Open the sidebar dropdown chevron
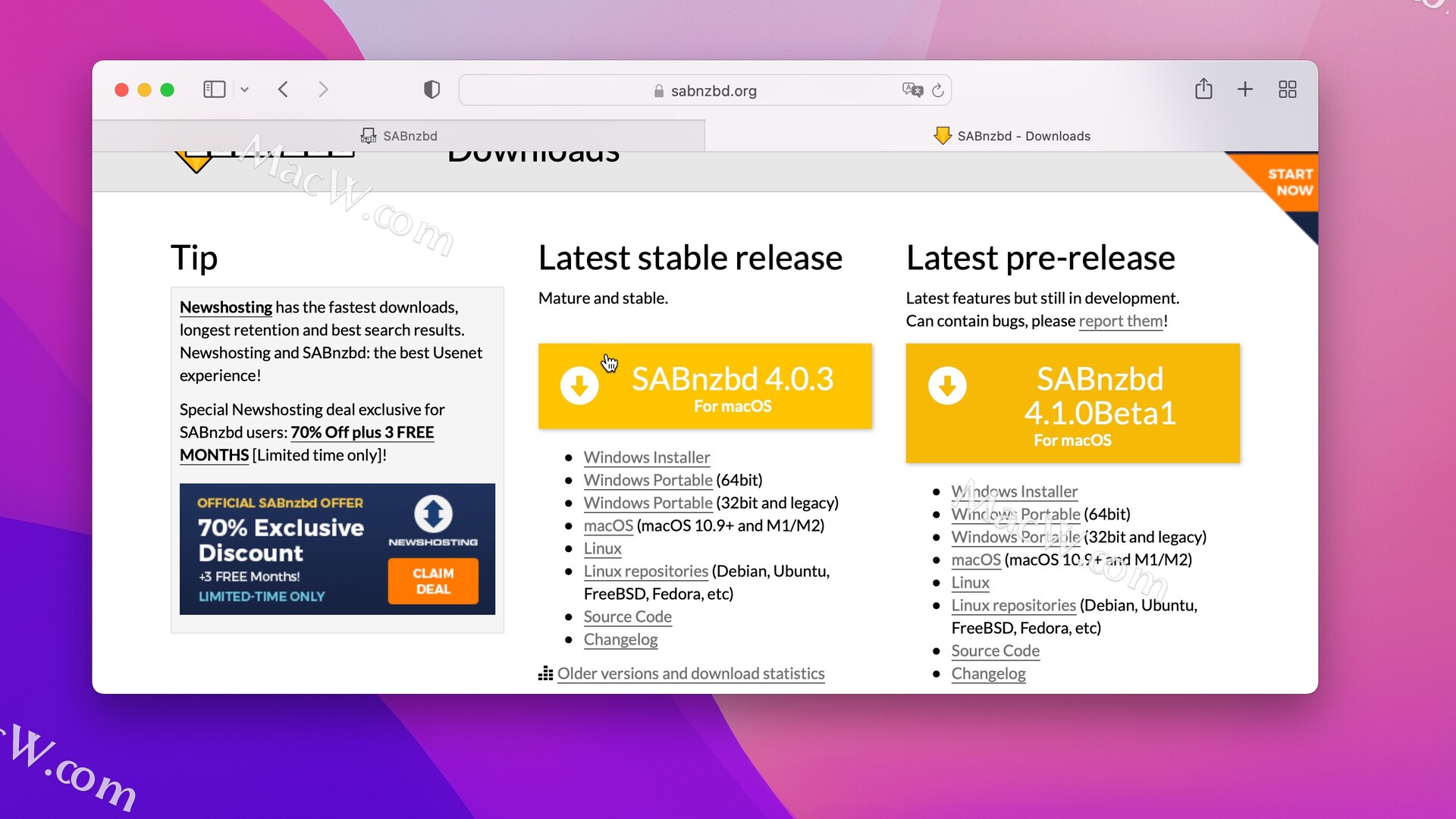The height and width of the screenshot is (819, 1456). point(244,89)
